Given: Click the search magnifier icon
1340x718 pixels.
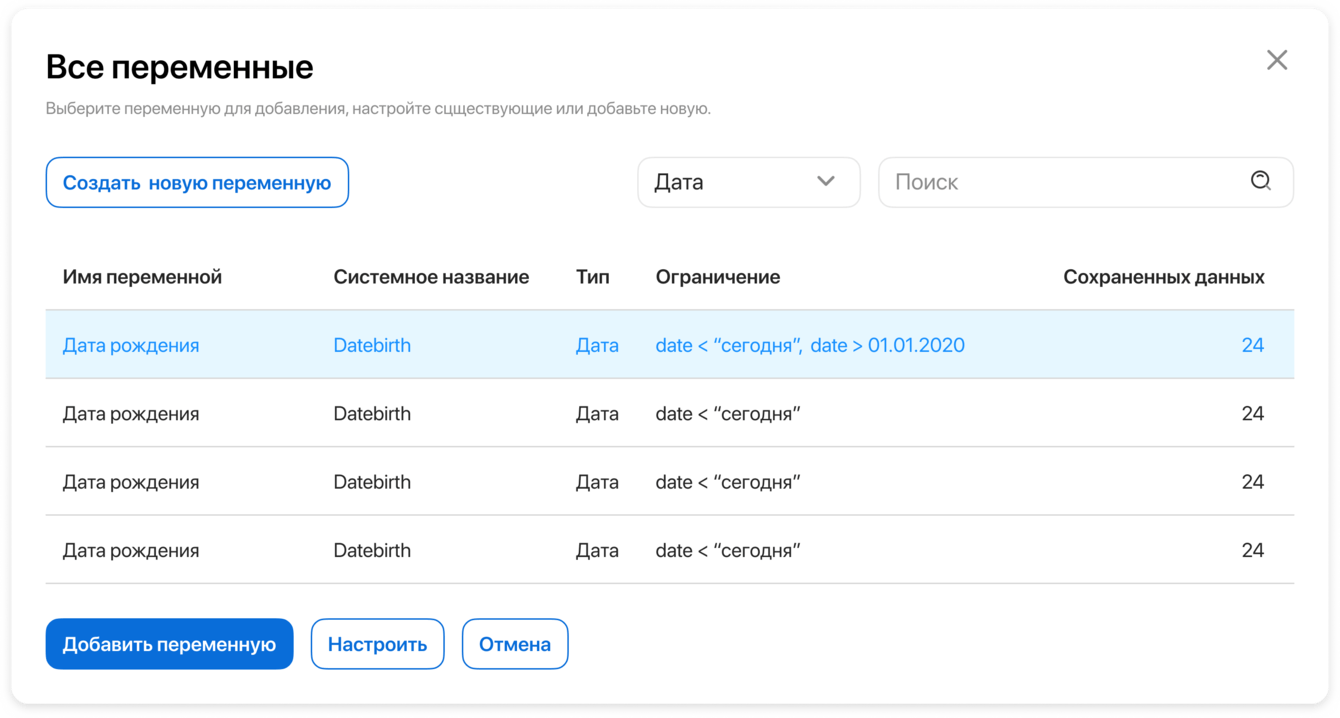Looking at the screenshot, I should (1260, 181).
